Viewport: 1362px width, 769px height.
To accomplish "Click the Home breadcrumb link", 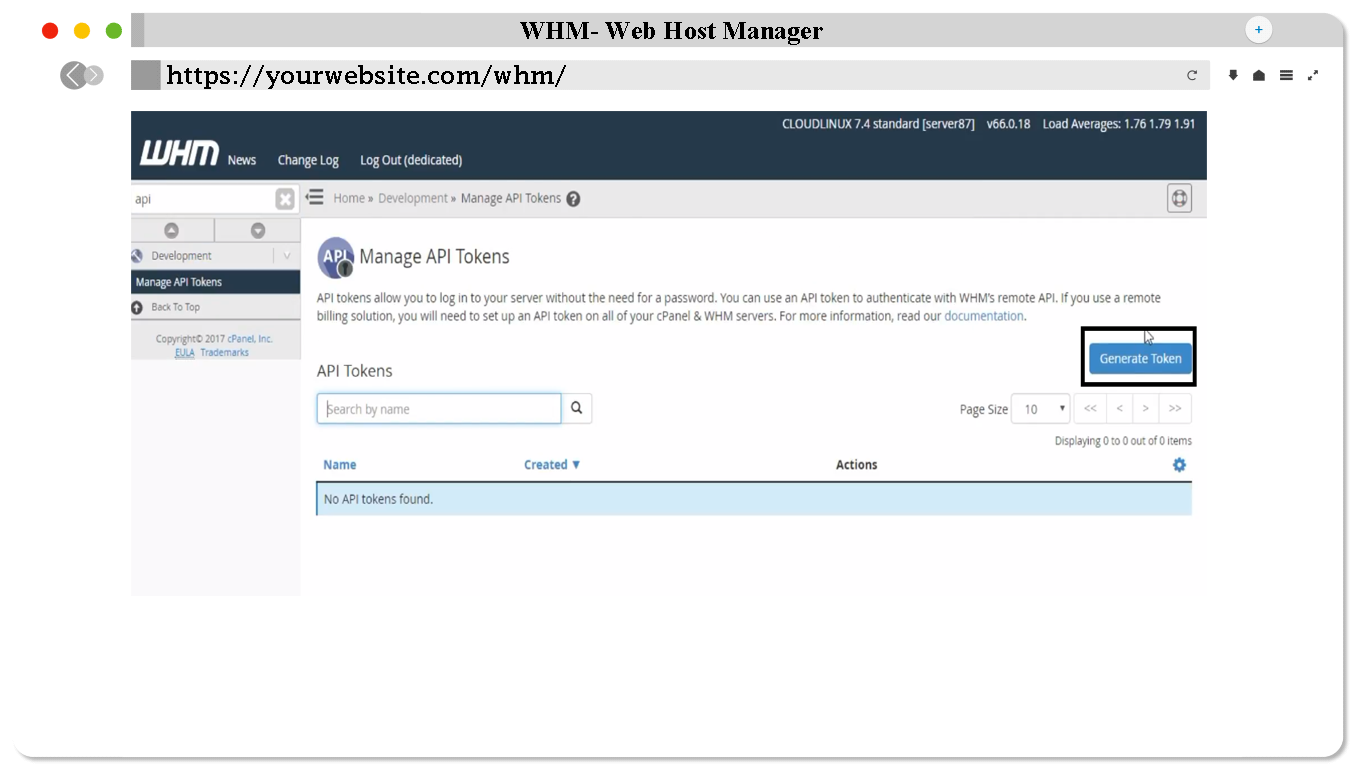I will tap(349, 198).
